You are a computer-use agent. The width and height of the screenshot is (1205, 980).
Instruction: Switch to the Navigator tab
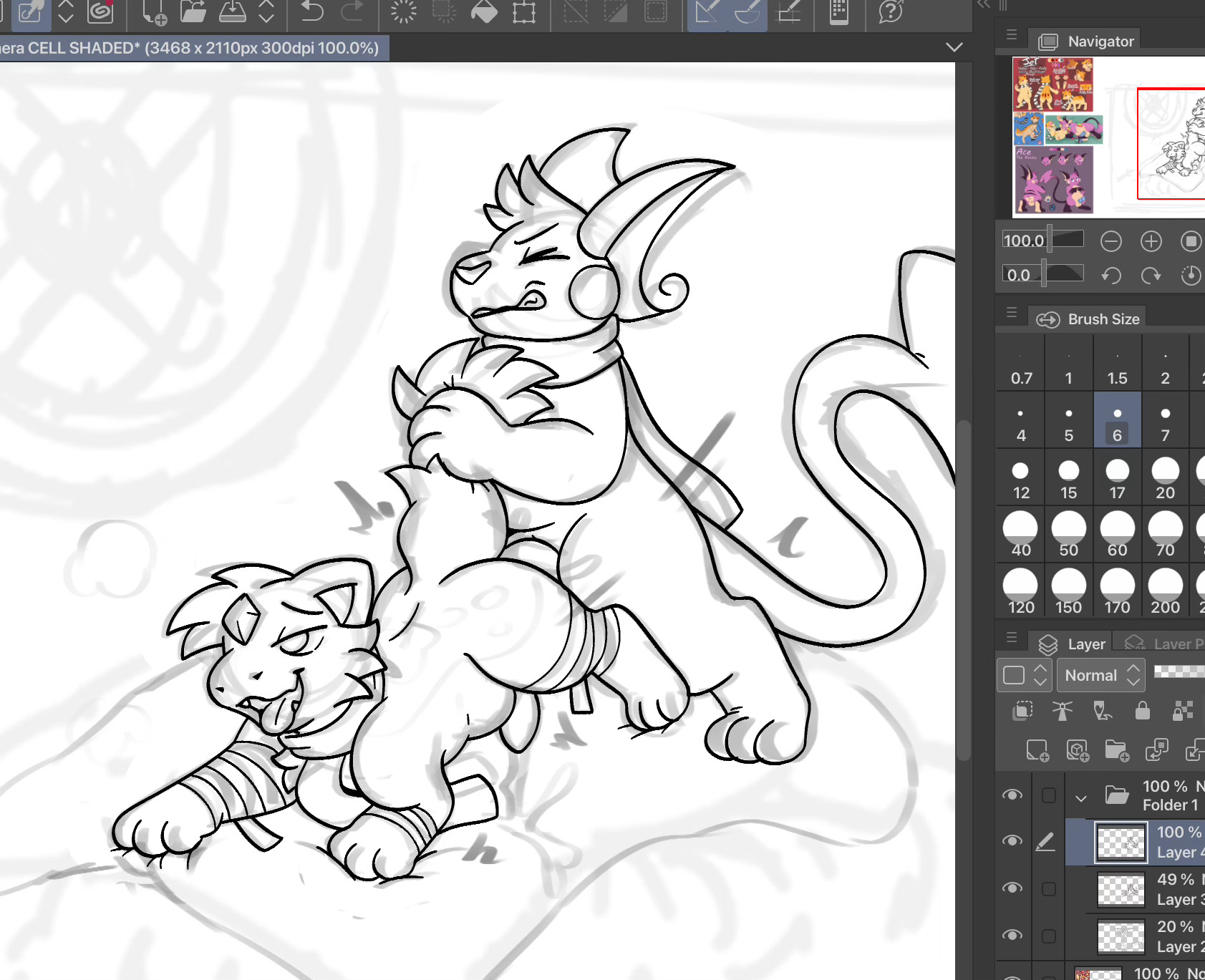point(1085,42)
